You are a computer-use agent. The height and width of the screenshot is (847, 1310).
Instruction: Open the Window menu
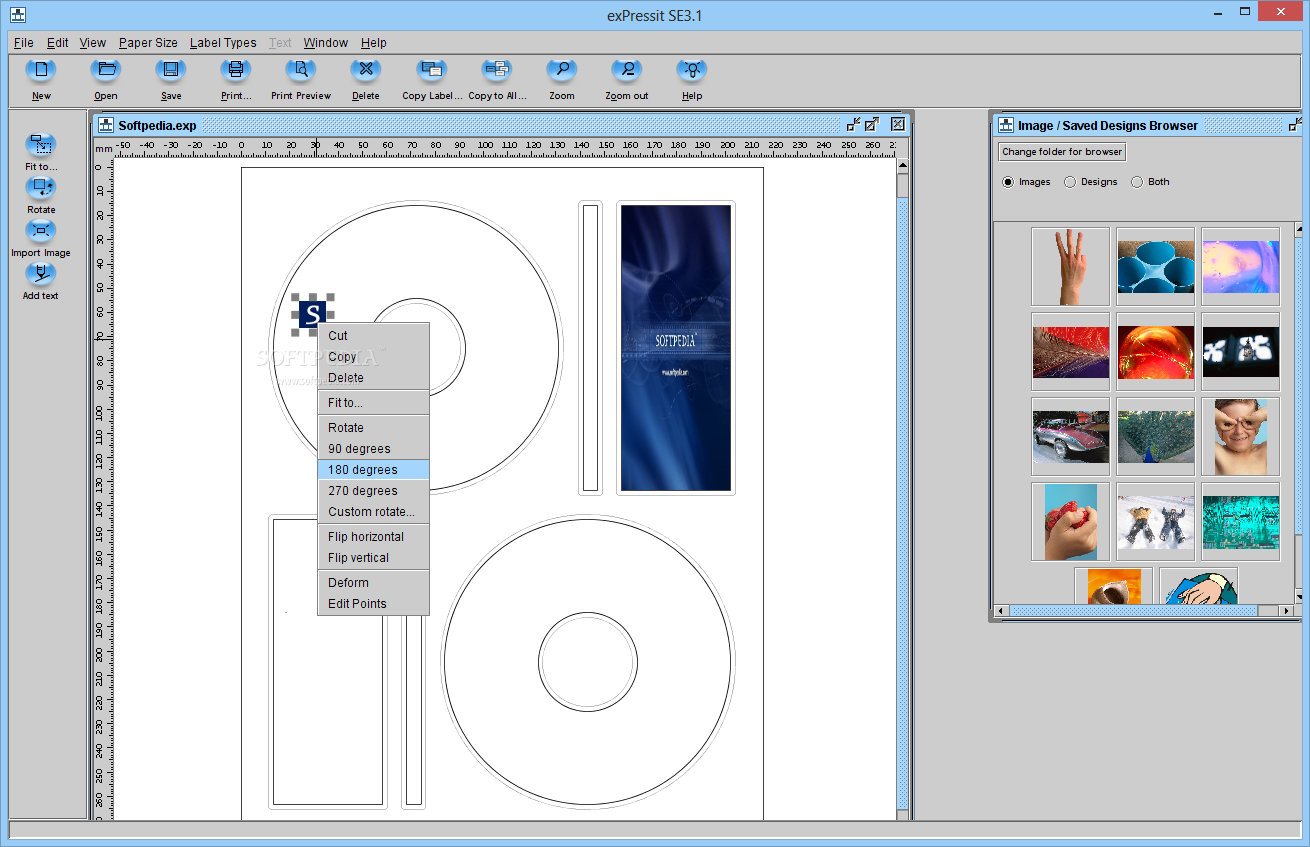point(326,43)
